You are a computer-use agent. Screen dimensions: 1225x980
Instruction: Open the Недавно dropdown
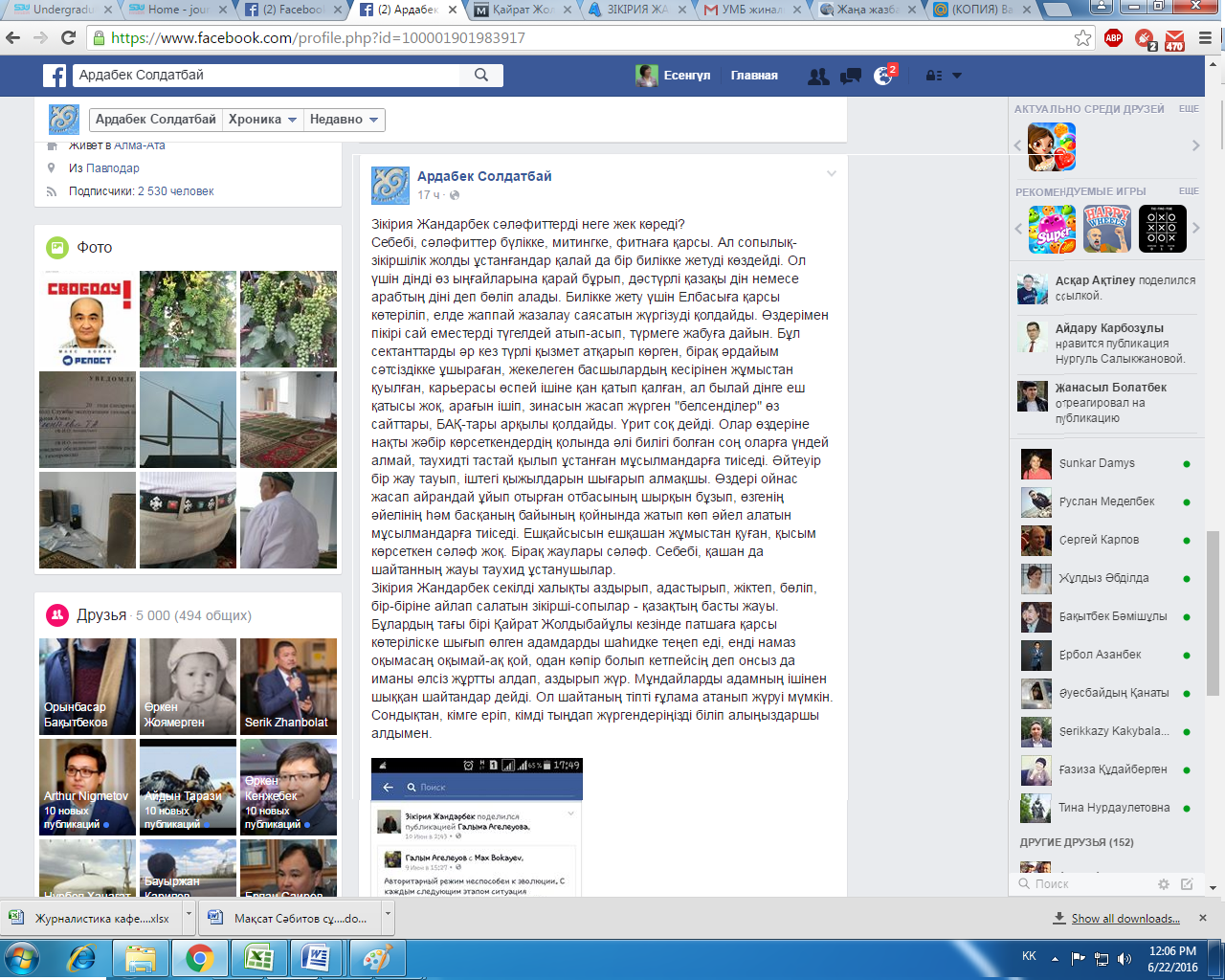(345, 120)
